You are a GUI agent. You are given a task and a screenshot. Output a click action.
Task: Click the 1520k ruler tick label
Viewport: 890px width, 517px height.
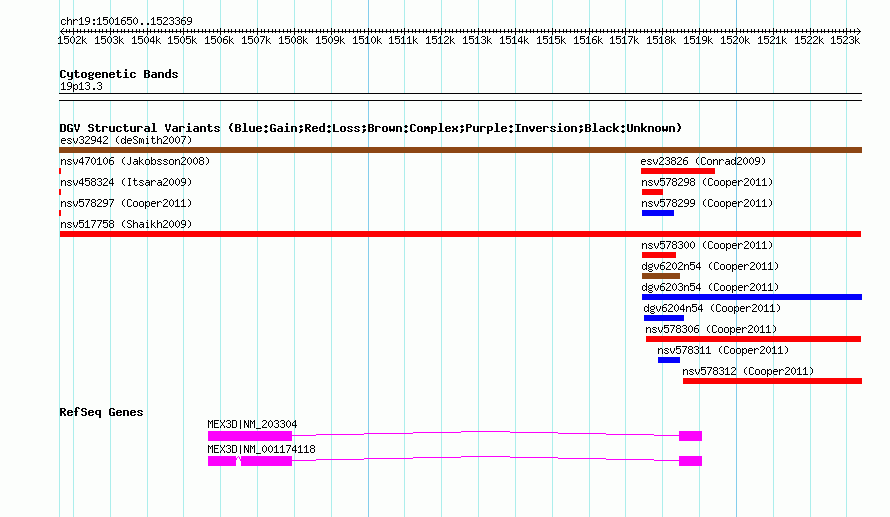click(735, 40)
